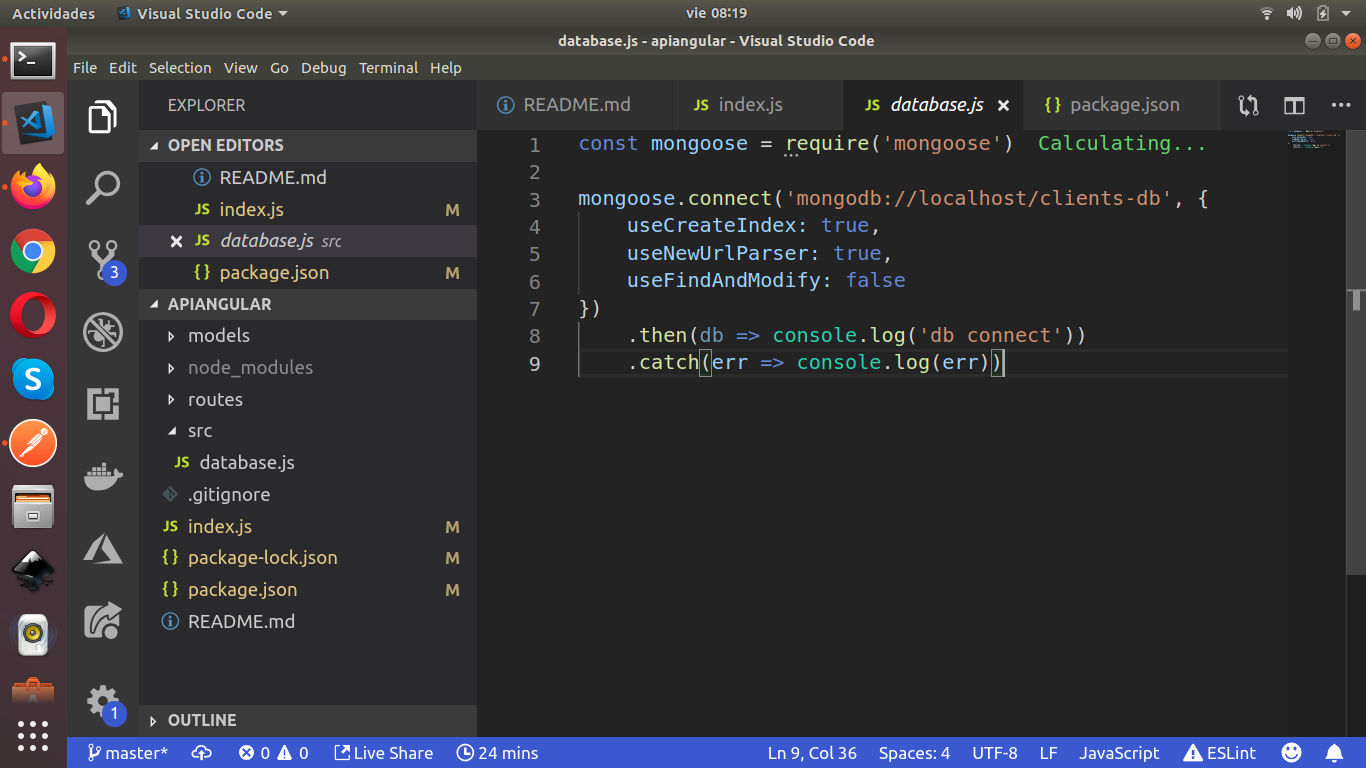The height and width of the screenshot is (768, 1366).
Task: Expand the node_modules folder
Action: 308,368
